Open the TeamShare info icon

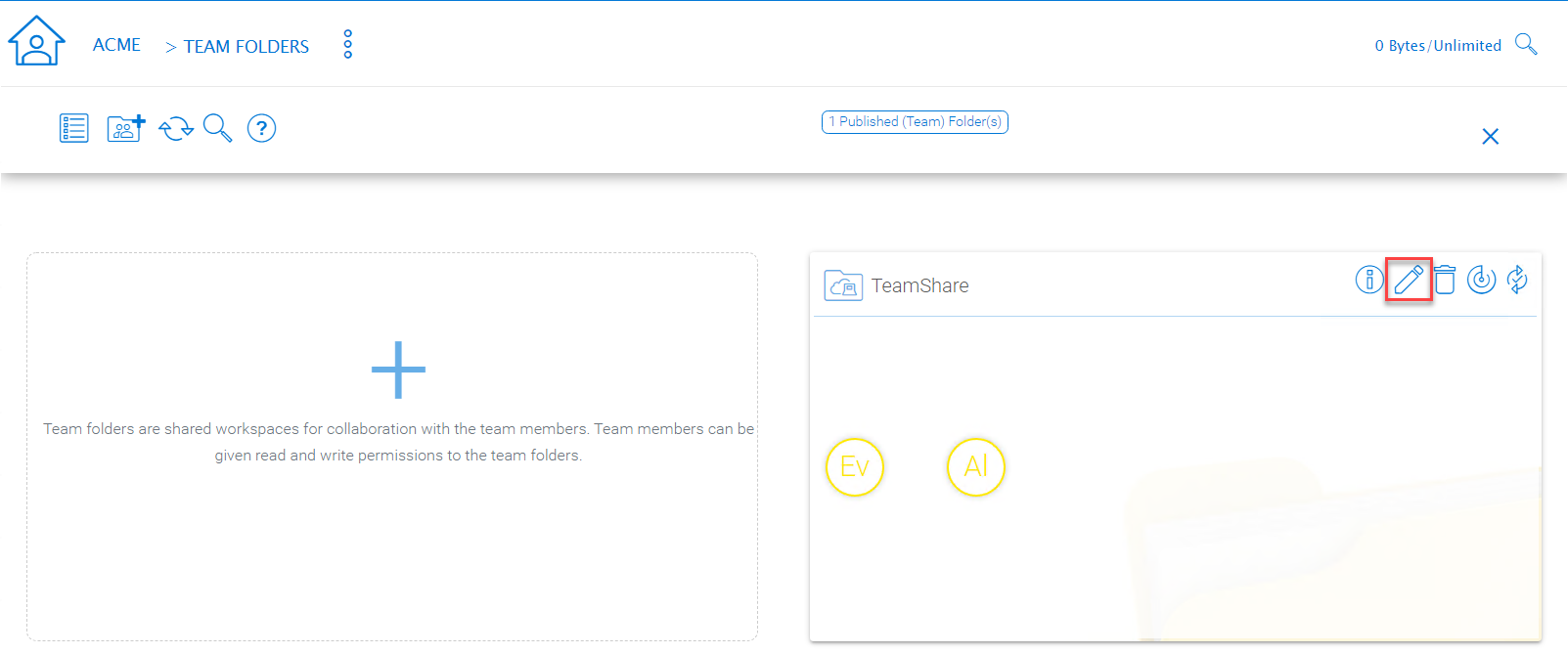click(x=1369, y=280)
